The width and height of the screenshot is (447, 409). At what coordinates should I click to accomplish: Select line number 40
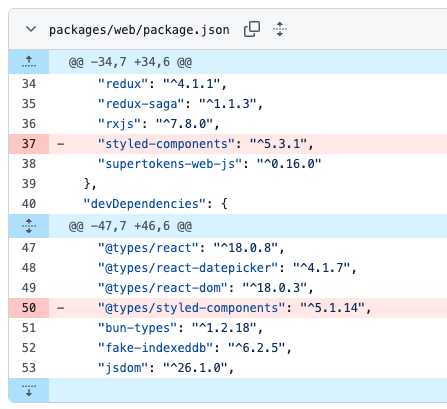29,204
